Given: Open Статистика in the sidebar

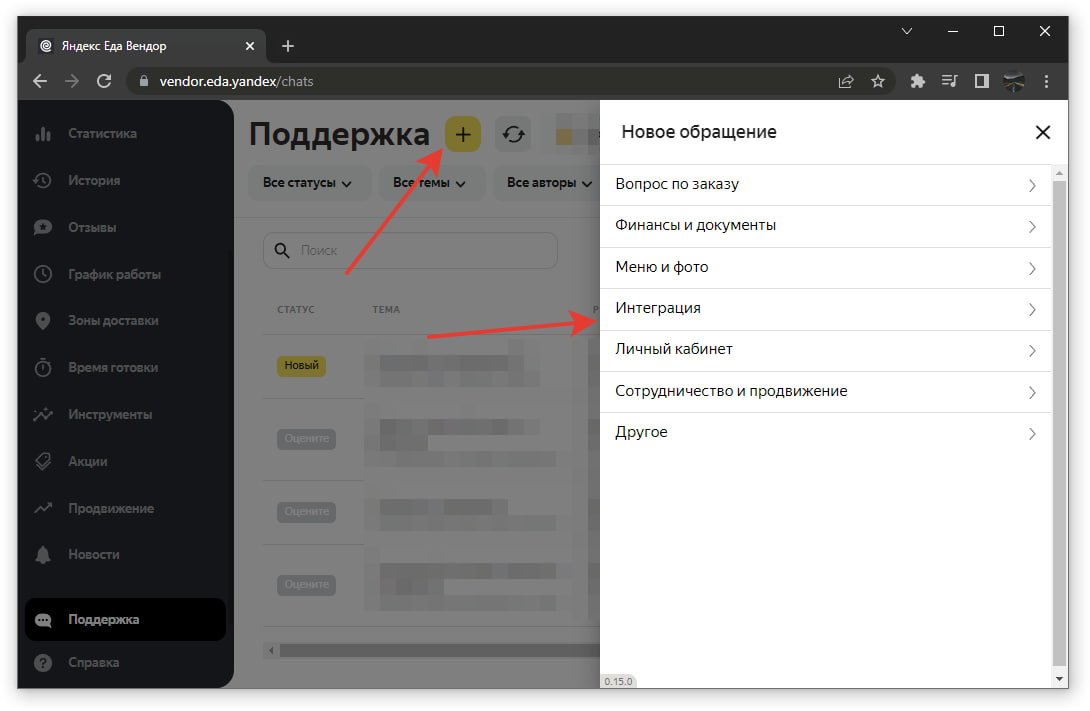Looking at the screenshot, I should 102,134.
